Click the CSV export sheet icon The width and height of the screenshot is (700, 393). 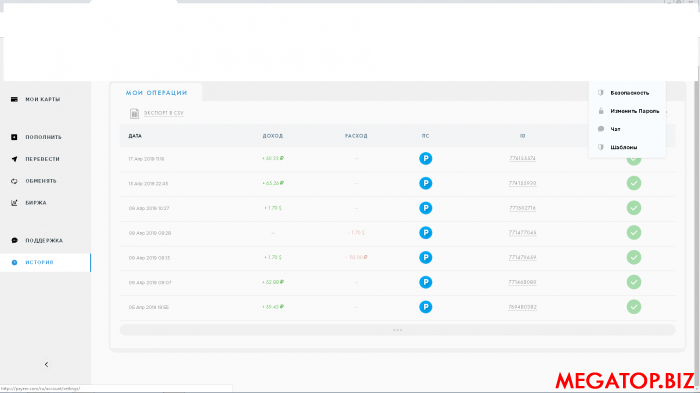[134, 113]
